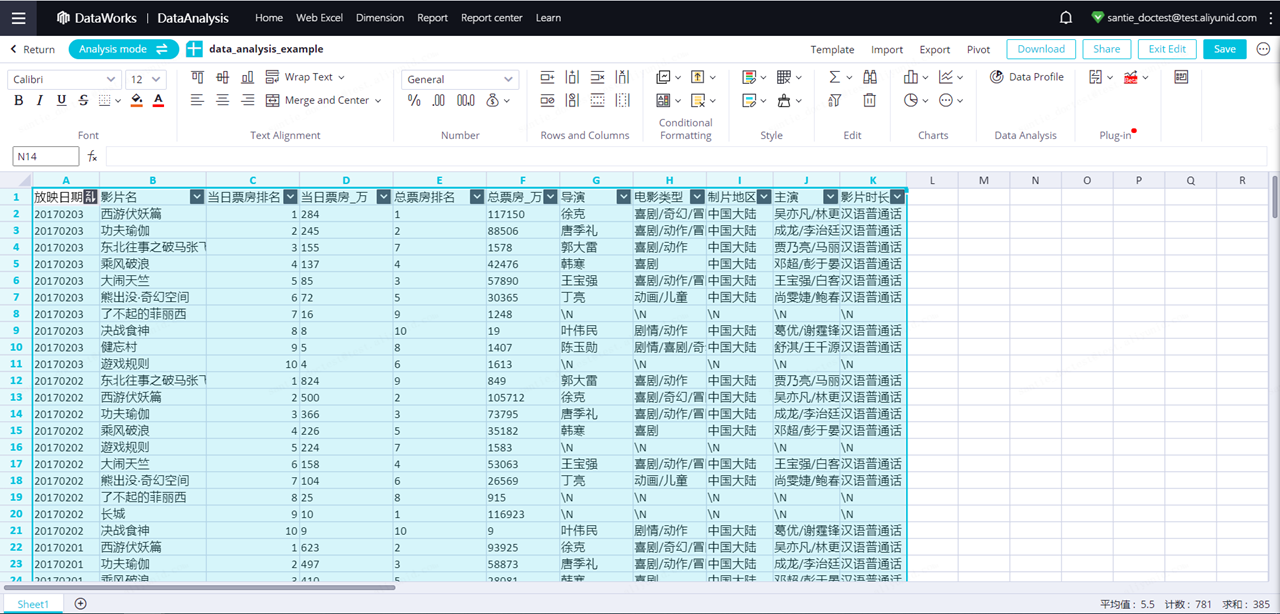Expand the sum function dropdown
Image resolution: width=1280 pixels, height=614 pixels.
pyautogui.click(x=849, y=77)
